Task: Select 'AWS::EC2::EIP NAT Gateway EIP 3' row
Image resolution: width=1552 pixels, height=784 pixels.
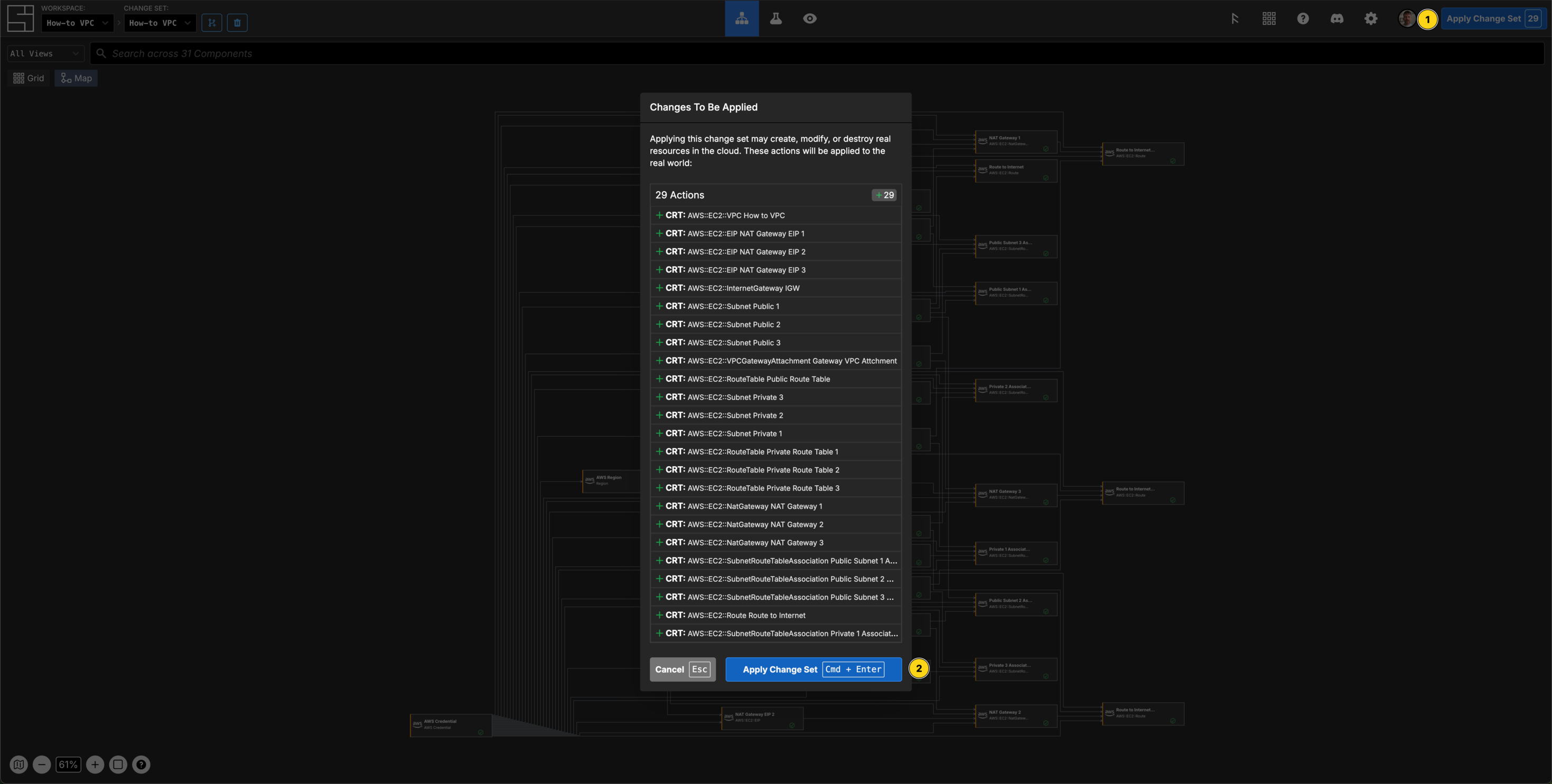Action: (x=775, y=270)
